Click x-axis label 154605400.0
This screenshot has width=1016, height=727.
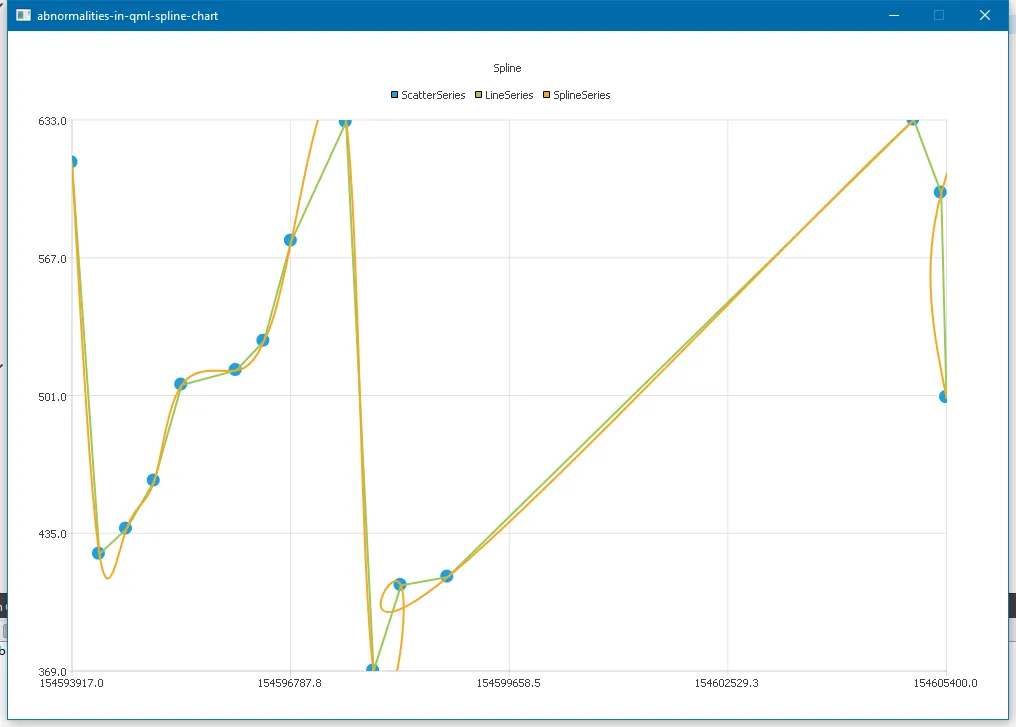(x=945, y=683)
